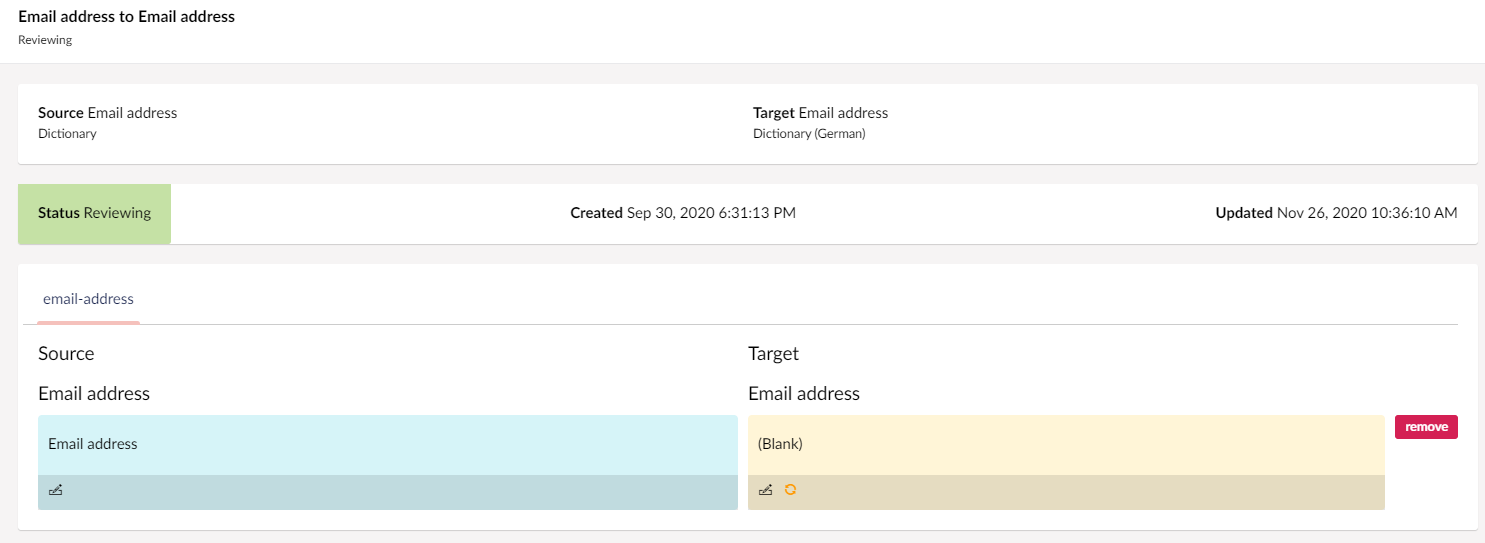Click the Created Sep 30, 2020 timestamp
The image size is (1485, 543).
(x=683, y=213)
